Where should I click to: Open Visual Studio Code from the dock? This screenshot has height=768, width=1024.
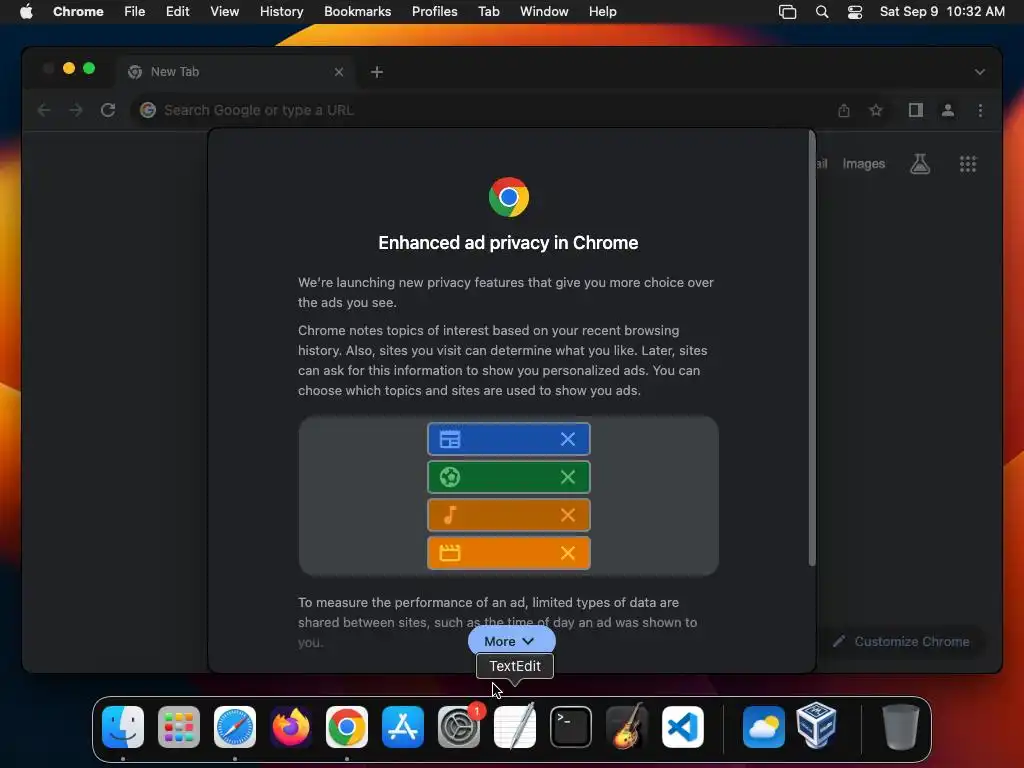[683, 727]
